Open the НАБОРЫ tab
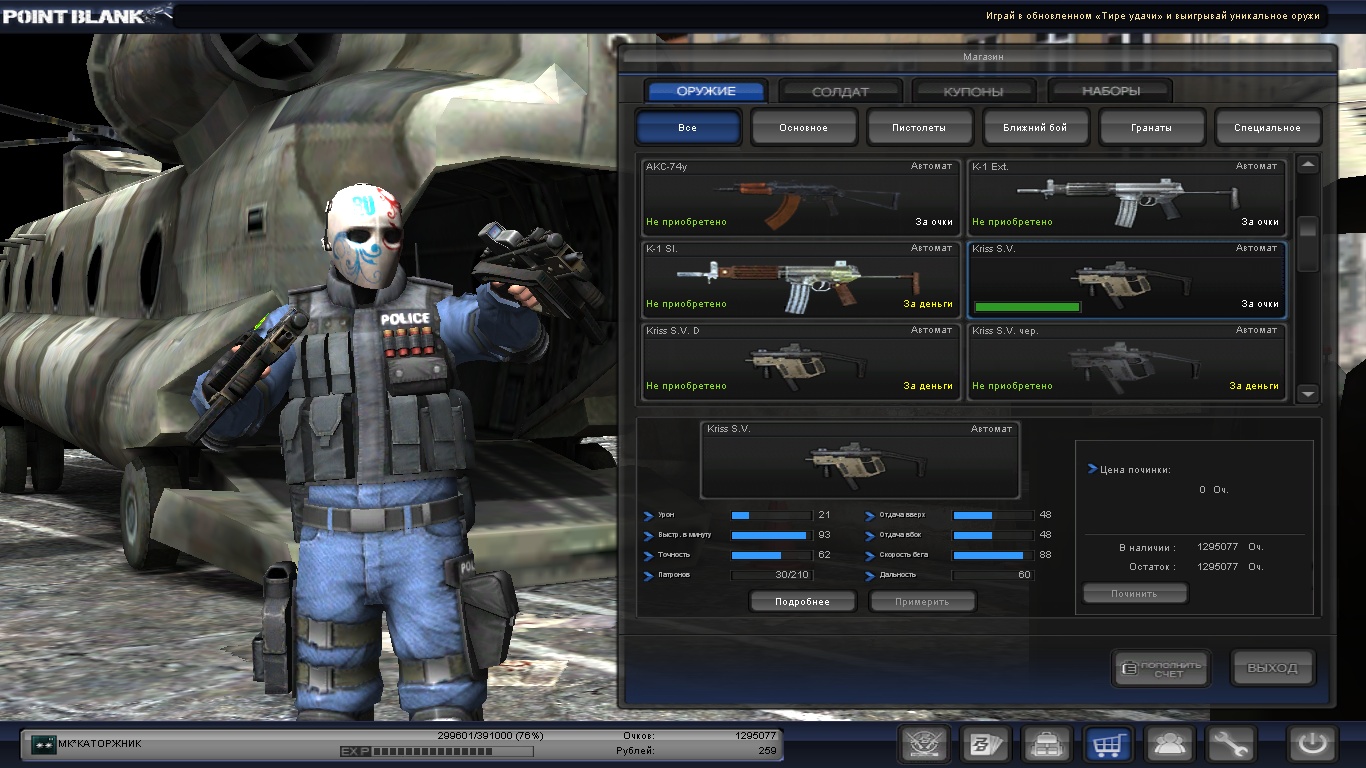Image resolution: width=1366 pixels, height=768 pixels. pos(1111,91)
